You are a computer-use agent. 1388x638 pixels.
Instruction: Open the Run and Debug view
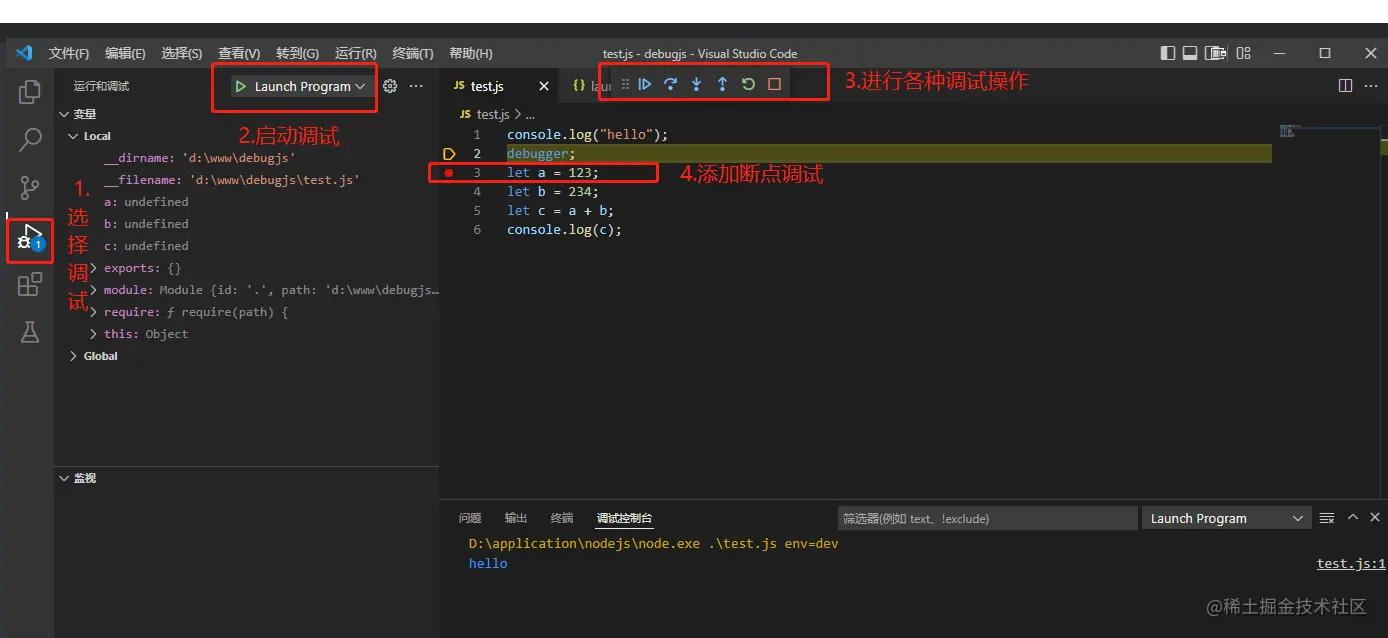click(x=30, y=237)
